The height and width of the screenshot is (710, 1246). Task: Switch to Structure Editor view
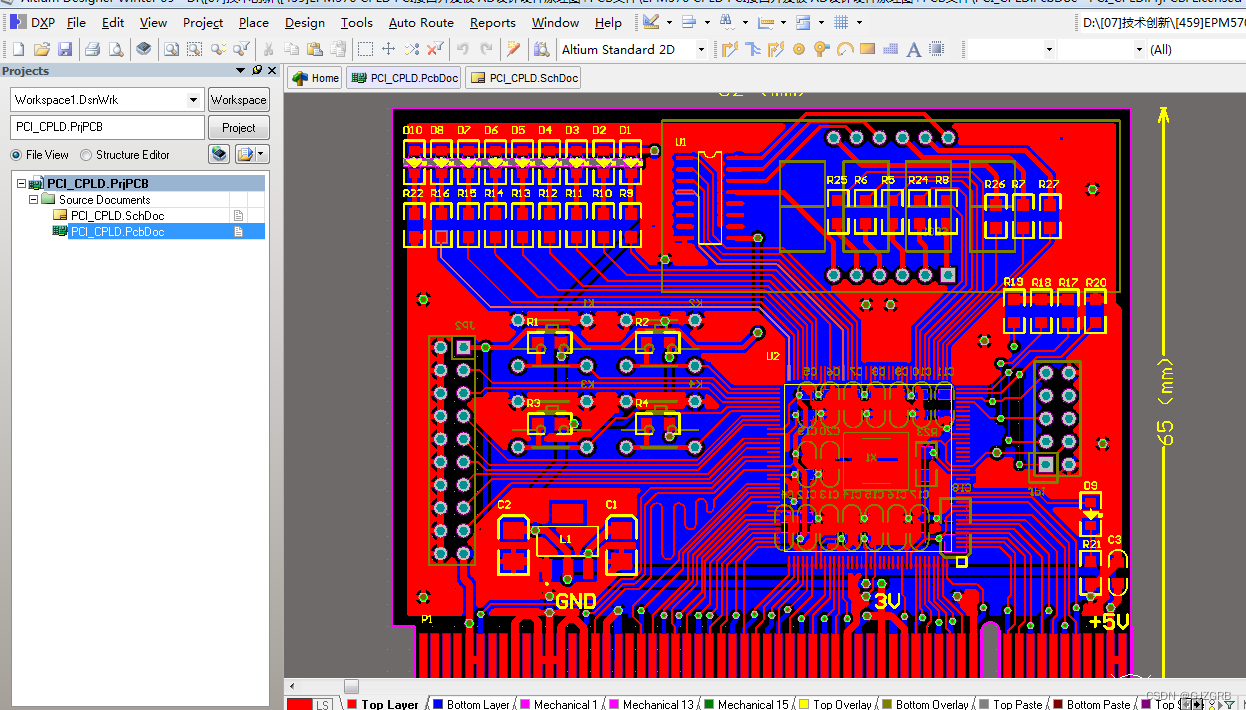click(86, 154)
